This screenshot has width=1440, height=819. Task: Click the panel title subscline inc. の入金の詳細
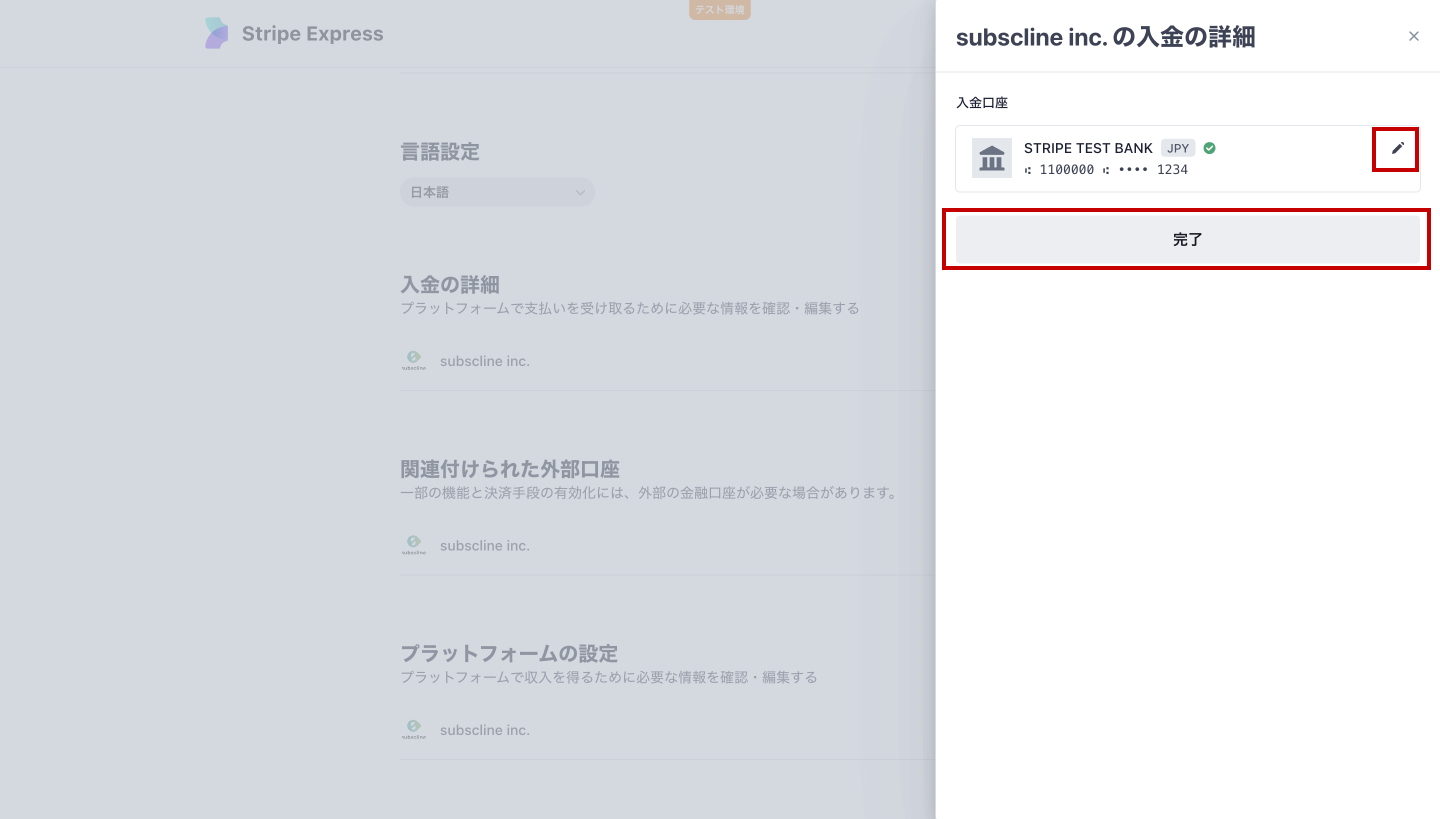click(1106, 38)
